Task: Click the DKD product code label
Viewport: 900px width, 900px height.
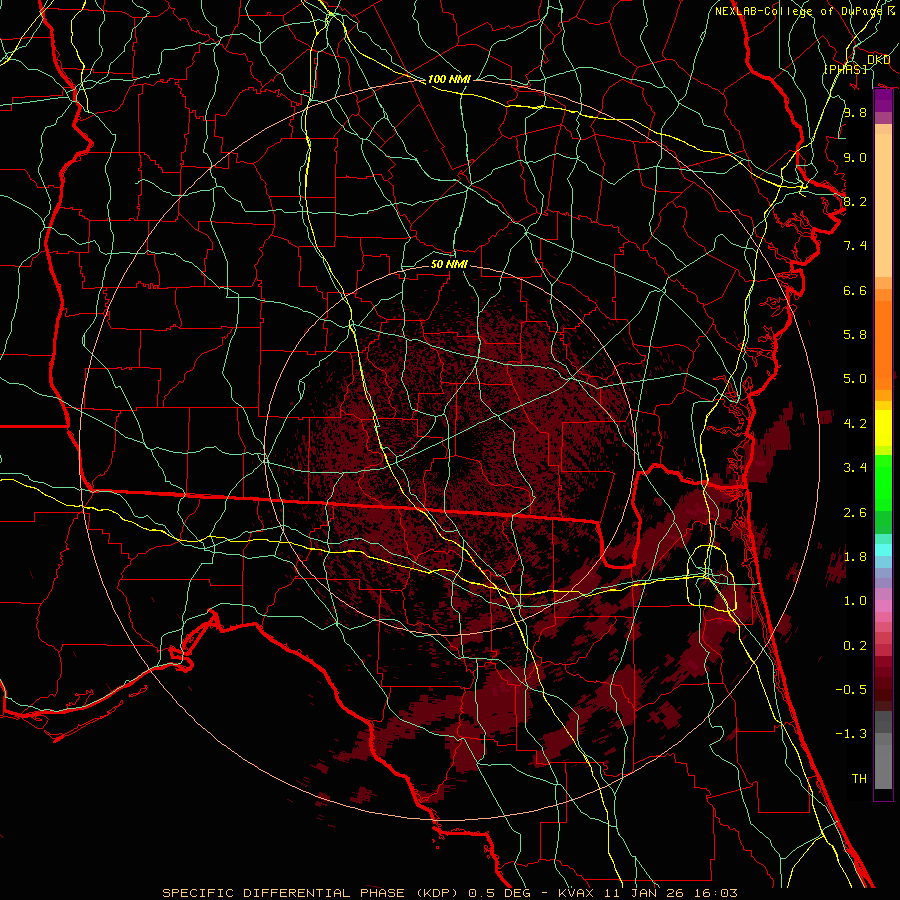Action: [879, 60]
